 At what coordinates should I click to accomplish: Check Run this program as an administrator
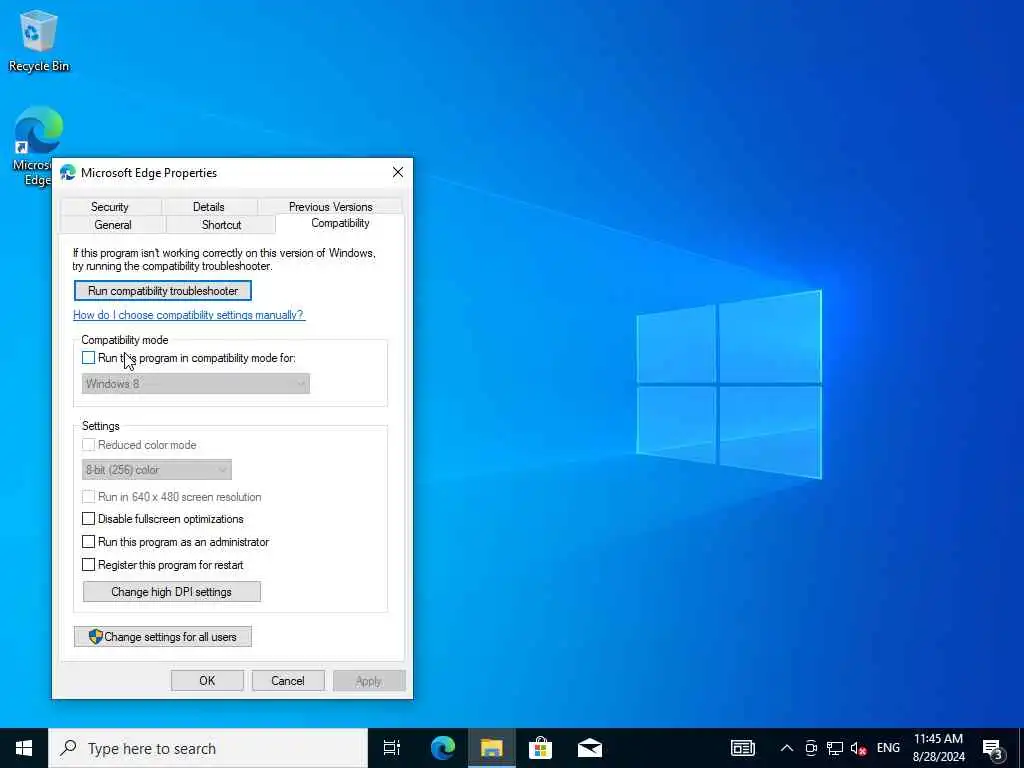[88, 542]
